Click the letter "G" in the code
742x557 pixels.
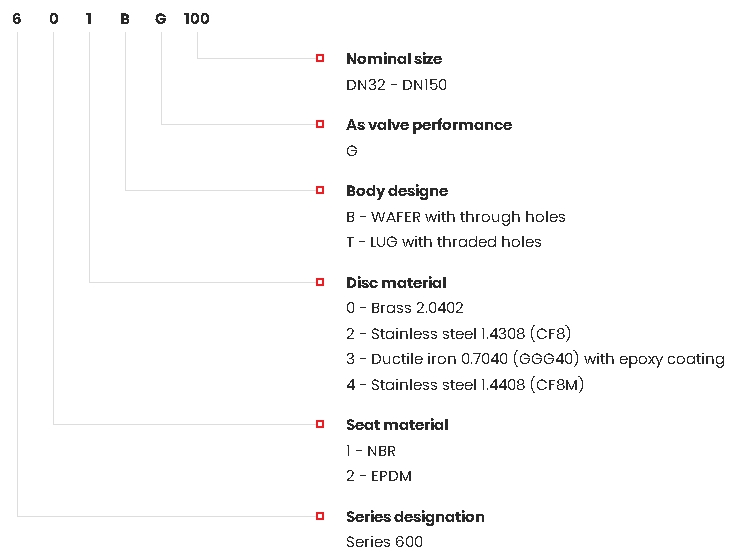[161, 19]
